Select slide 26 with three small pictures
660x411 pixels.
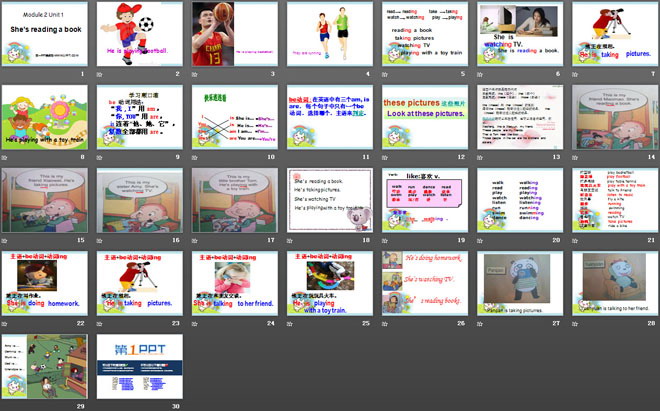pyautogui.click(x=425, y=283)
